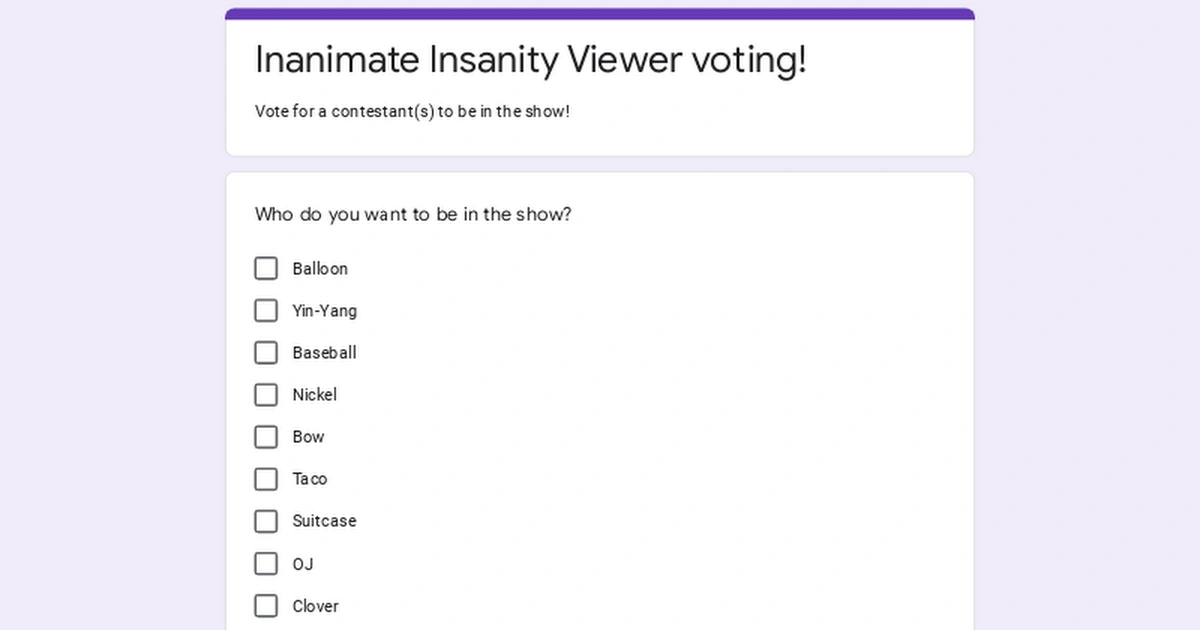This screenshot has height=630, width=1200.
Task: Select Yin-Yang as a contestant
Action: [266, 310]
